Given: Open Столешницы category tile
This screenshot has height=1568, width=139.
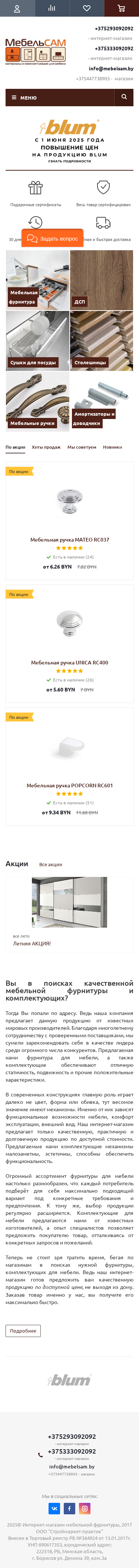Looking at the screenshot, I should pos(101,341).
